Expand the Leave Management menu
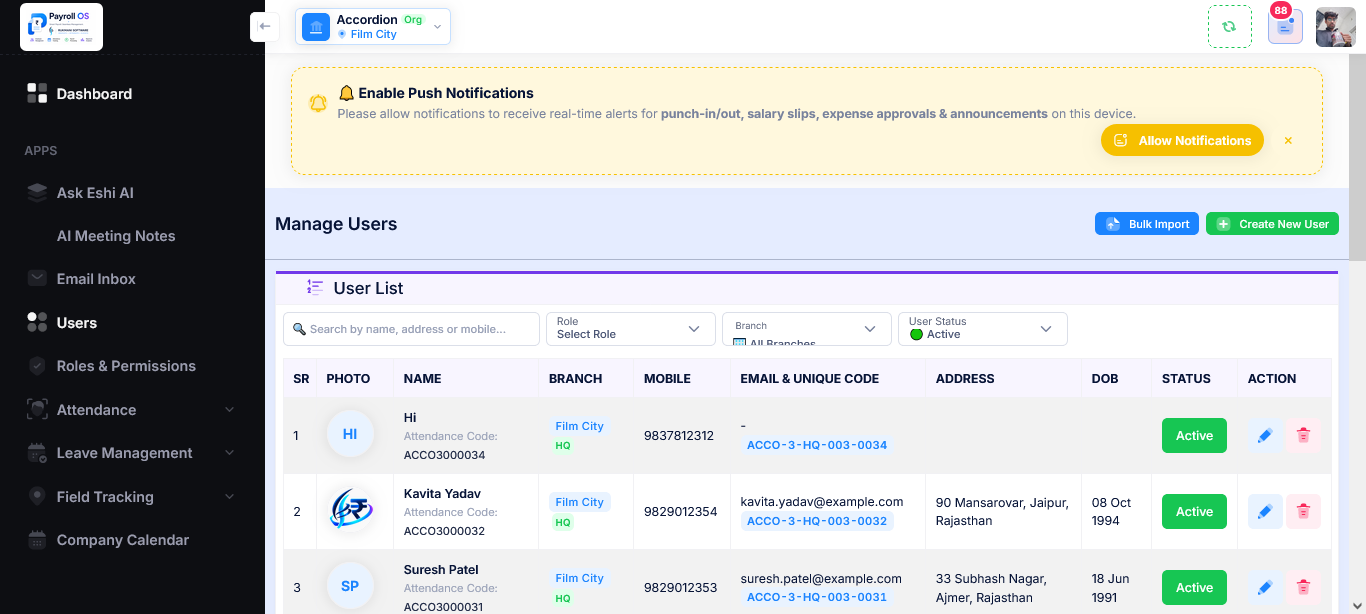The height and width of the screenshot is (614, 1366). pyautogui.click(x=132, y=453)
